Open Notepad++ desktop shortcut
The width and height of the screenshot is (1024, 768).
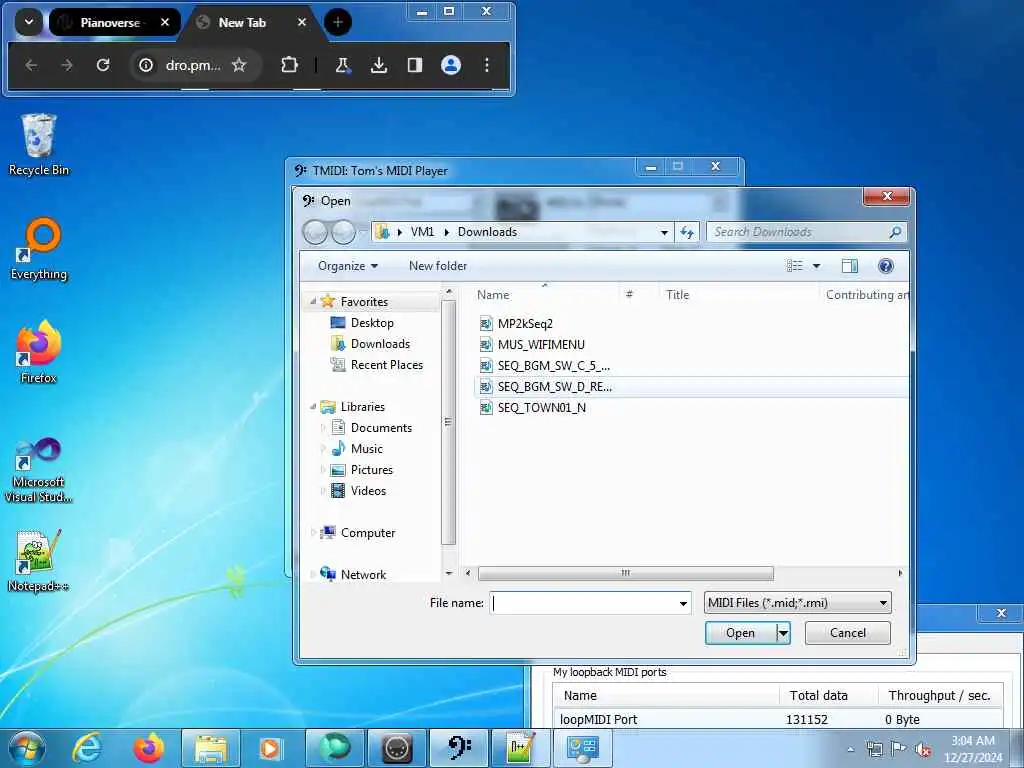tap(39, 561)
